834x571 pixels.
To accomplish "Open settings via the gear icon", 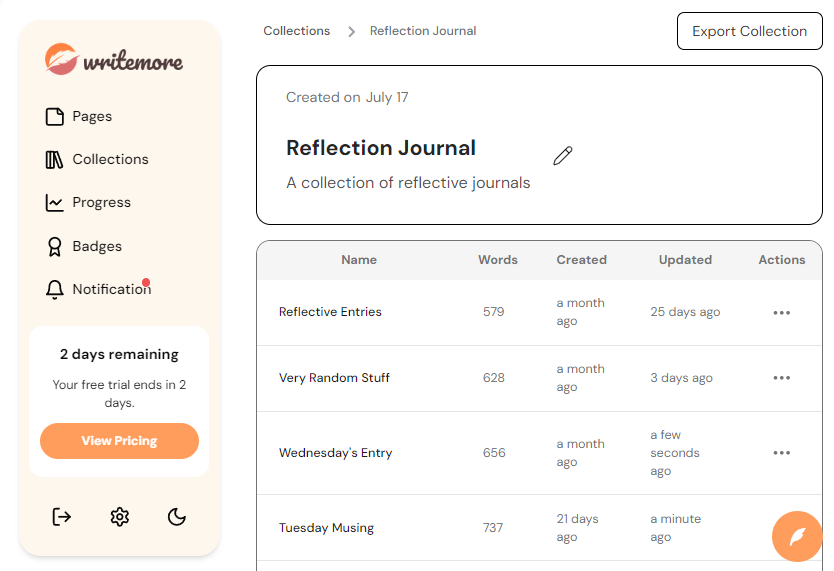I will [x=120, y=517].
